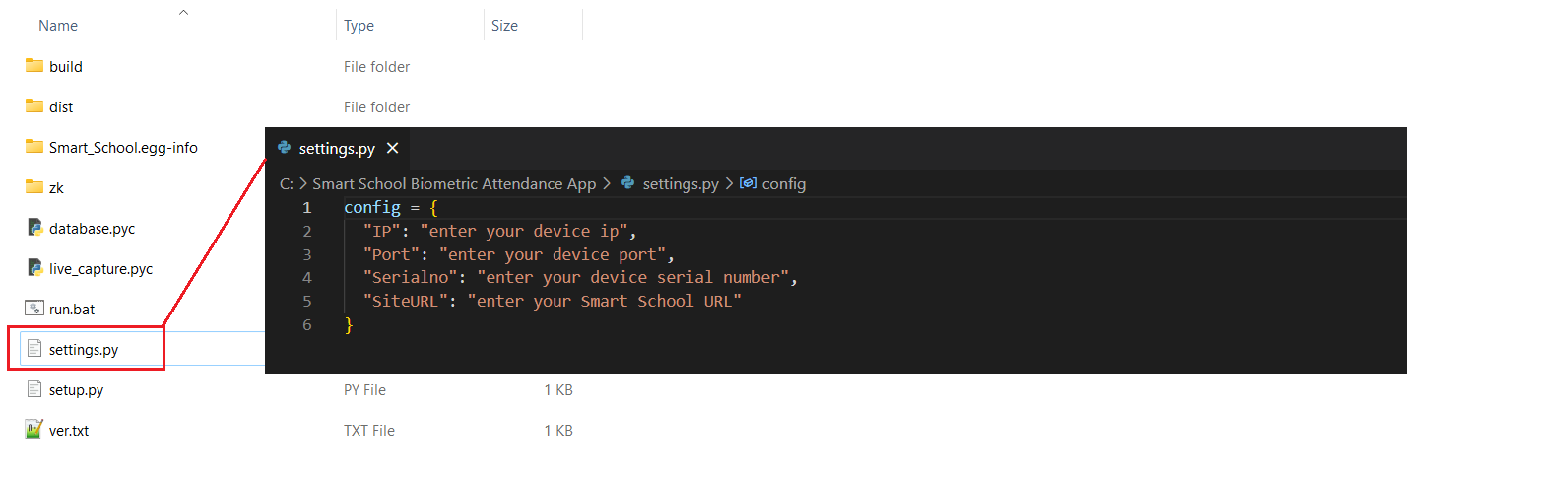Viewport: 1568px width, 486px height.
Task: Click the dist folder icon
Action: click(34, 106)
